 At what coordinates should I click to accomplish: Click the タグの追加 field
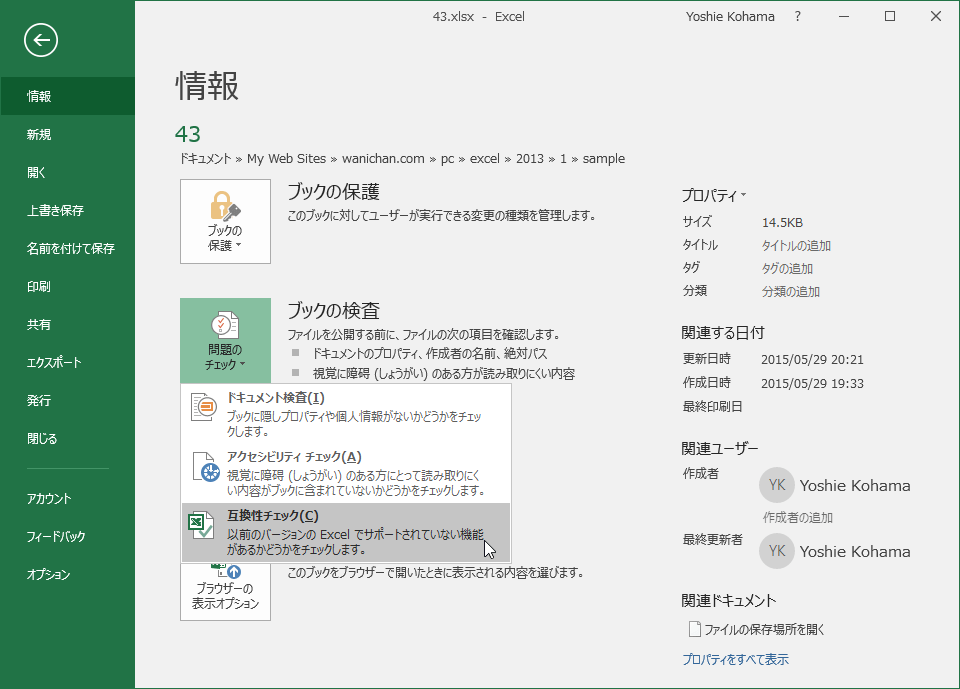[787, 268]
